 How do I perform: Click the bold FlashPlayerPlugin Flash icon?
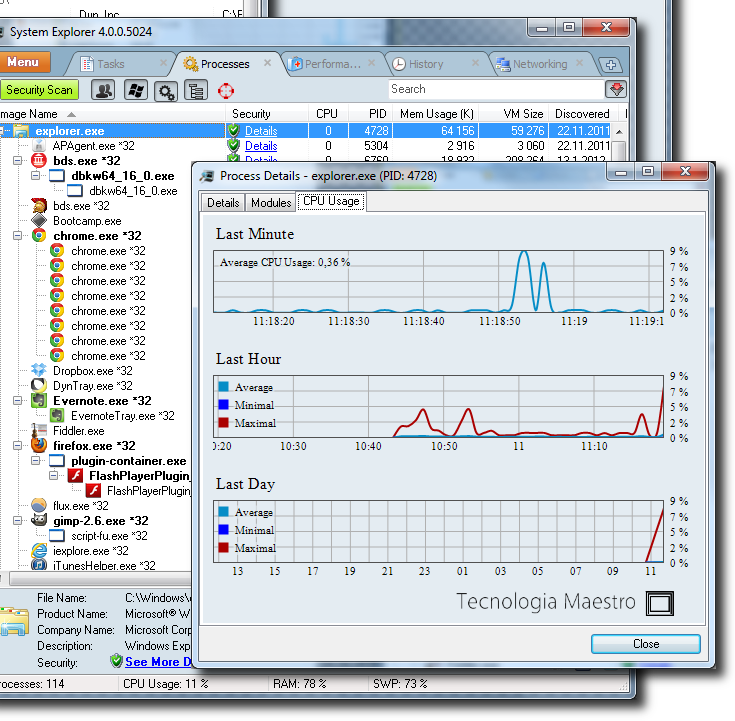point(75,476)
